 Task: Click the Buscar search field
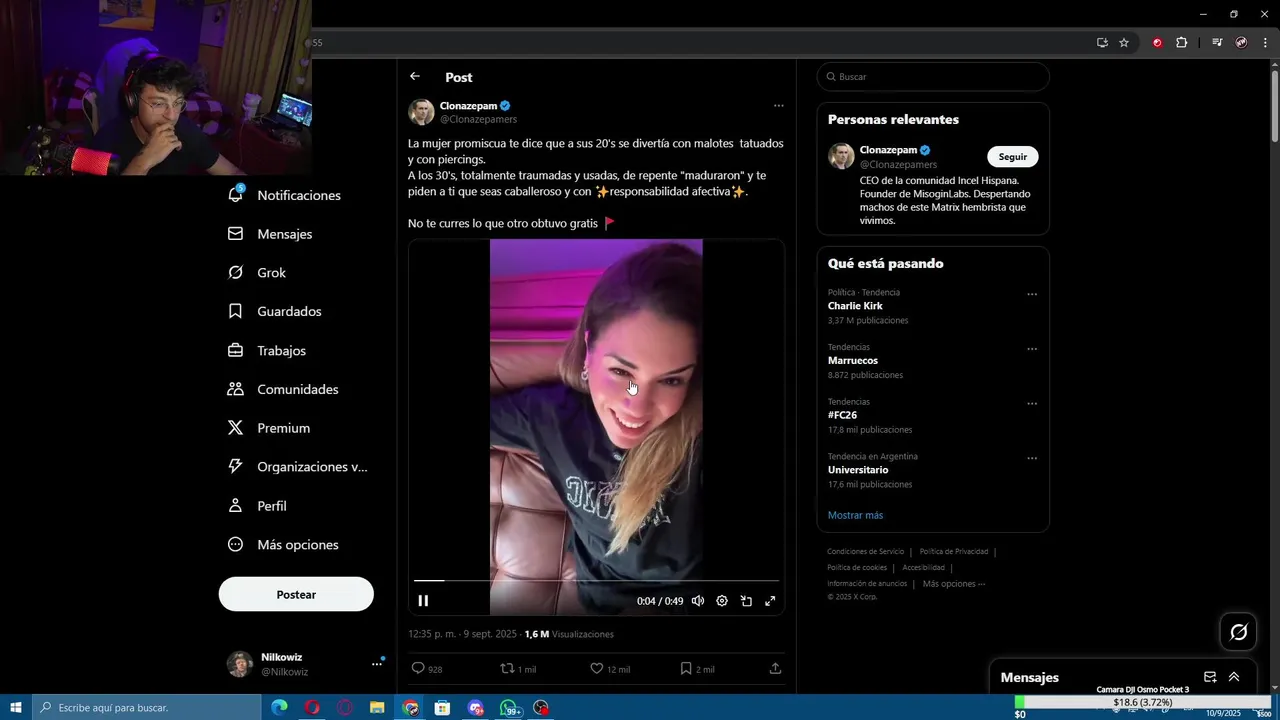933,76
